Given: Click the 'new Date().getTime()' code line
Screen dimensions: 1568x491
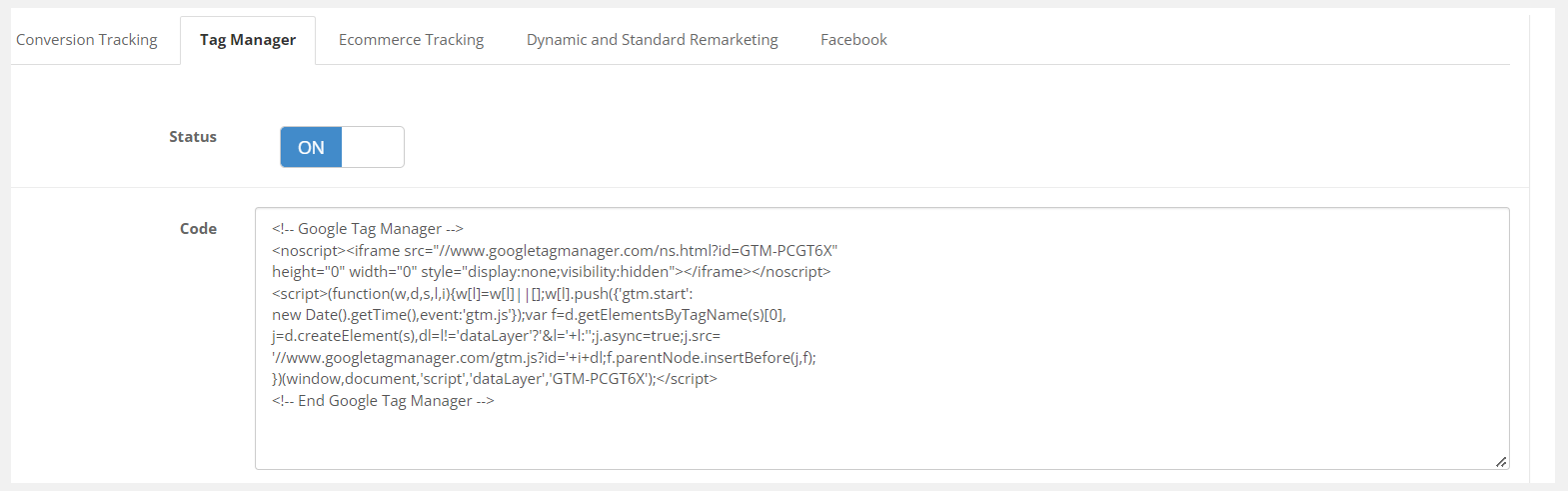Looking at the screenshot, I should [x=529, y=315].
